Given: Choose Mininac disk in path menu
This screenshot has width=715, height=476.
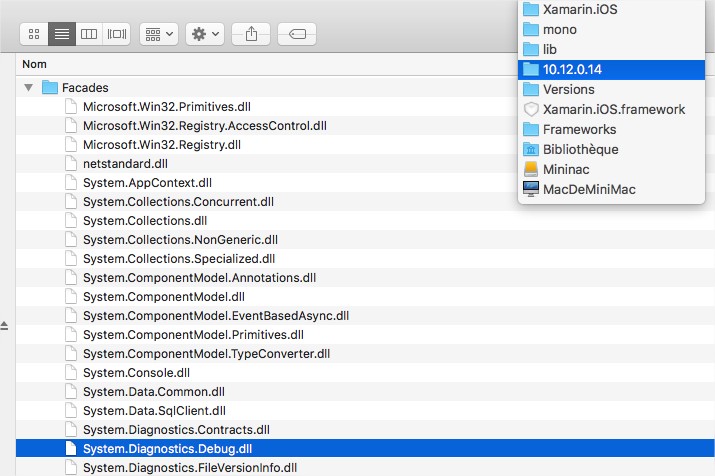Looking at the screenshot, I should (x=611, y=170).
